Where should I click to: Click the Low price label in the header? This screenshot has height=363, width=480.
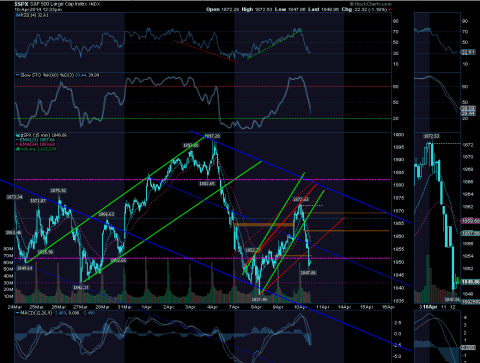click(x=280, y=9)
